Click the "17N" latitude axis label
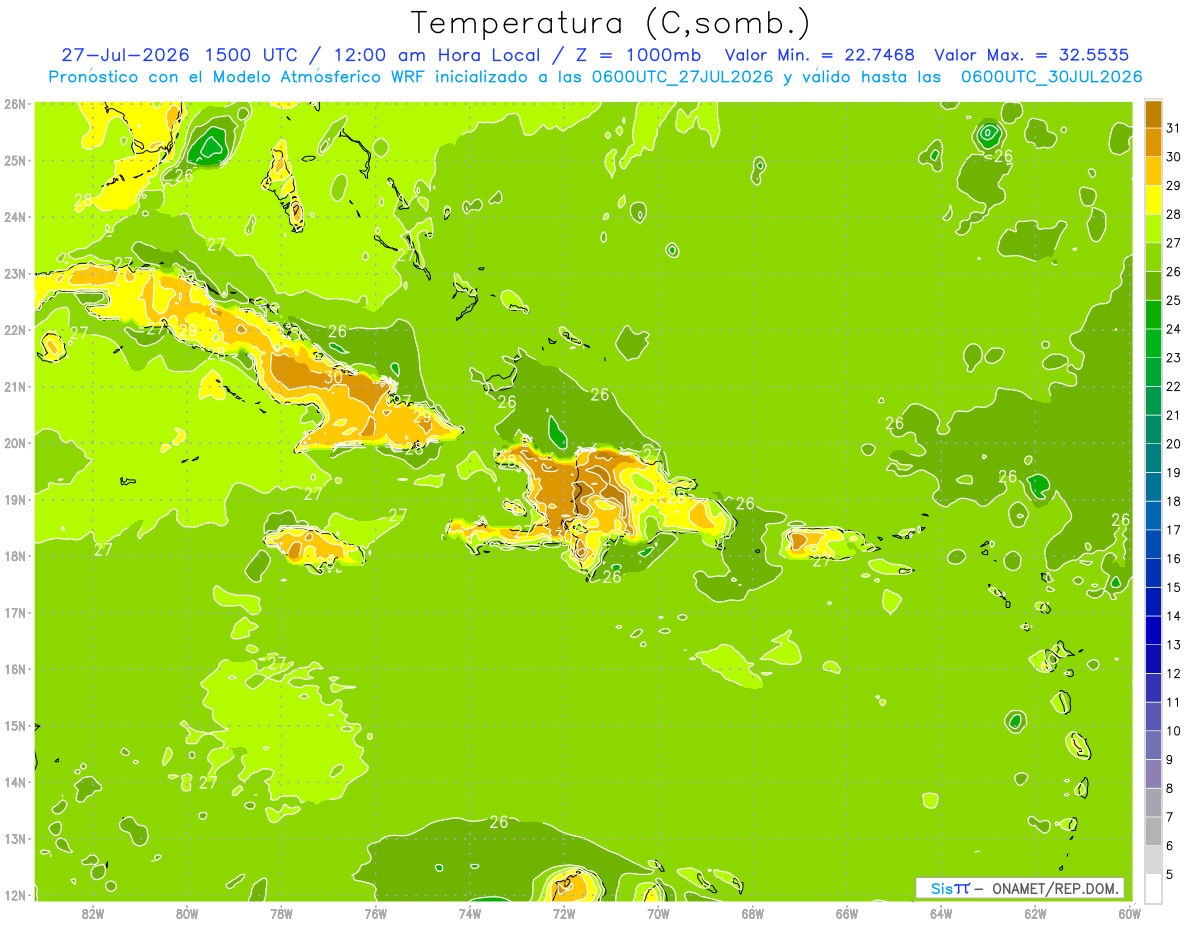Image resolution: width=1200 pixels, height=927 pixels. (15, 612)
